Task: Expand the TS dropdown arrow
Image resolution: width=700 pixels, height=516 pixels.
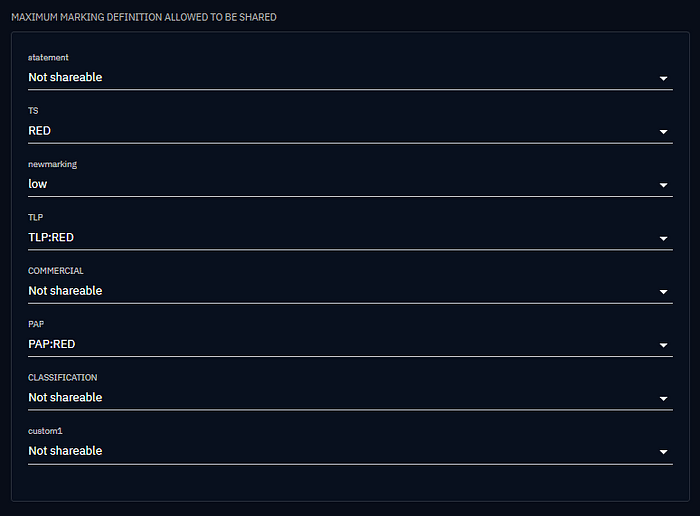Action: 663,132
